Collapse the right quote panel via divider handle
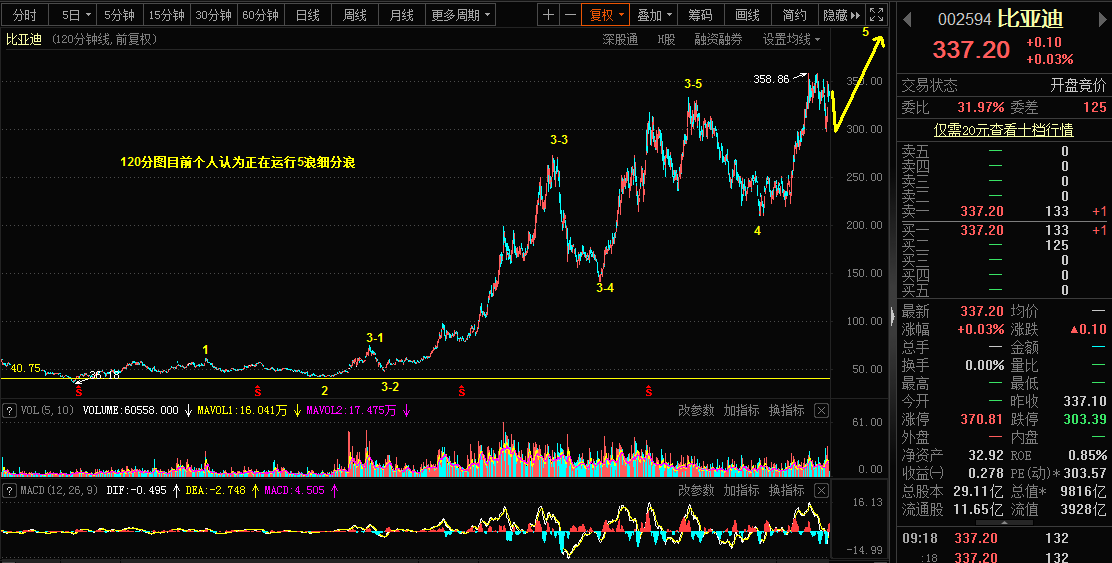 click(893, 315)
